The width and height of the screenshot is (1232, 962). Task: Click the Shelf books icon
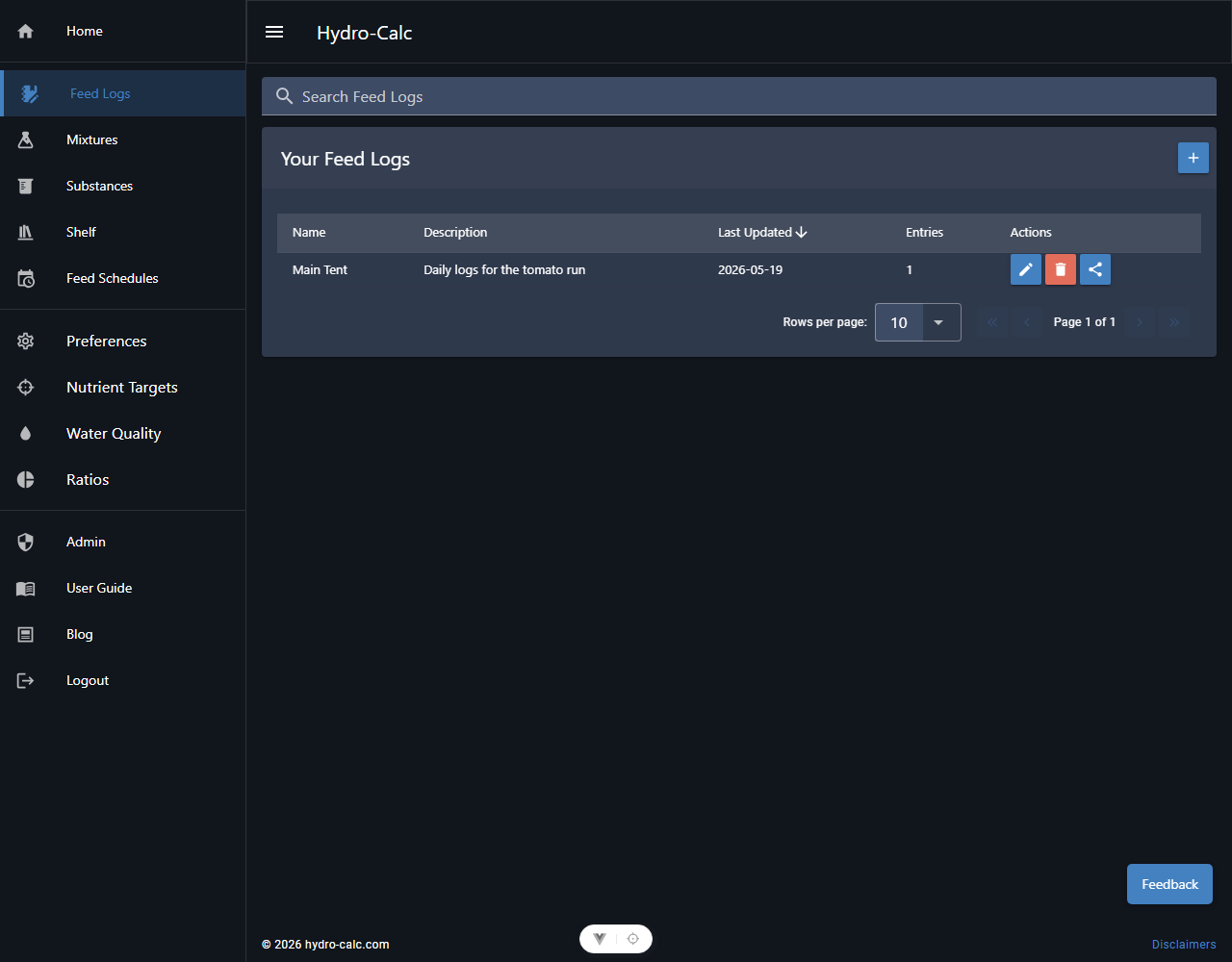coord(26,232)
